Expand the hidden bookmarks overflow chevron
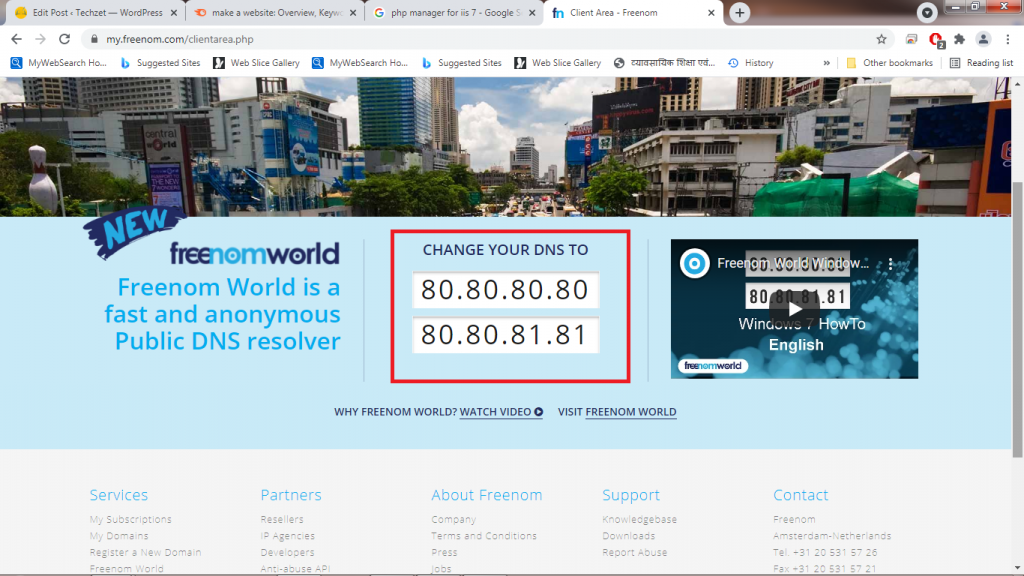This screenshot has width=1024, height=576. (826, 63)
